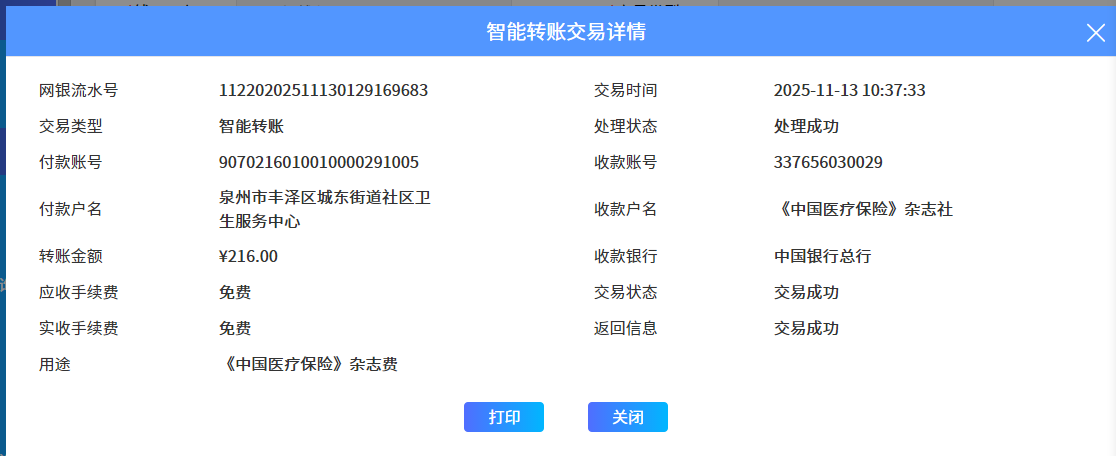Click the 打印 (Print) button

(504, 417)
